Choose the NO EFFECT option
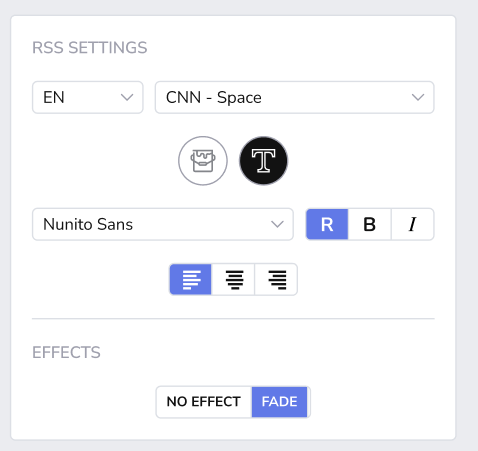This screenshot has width=478, height=451. (204, 402)
